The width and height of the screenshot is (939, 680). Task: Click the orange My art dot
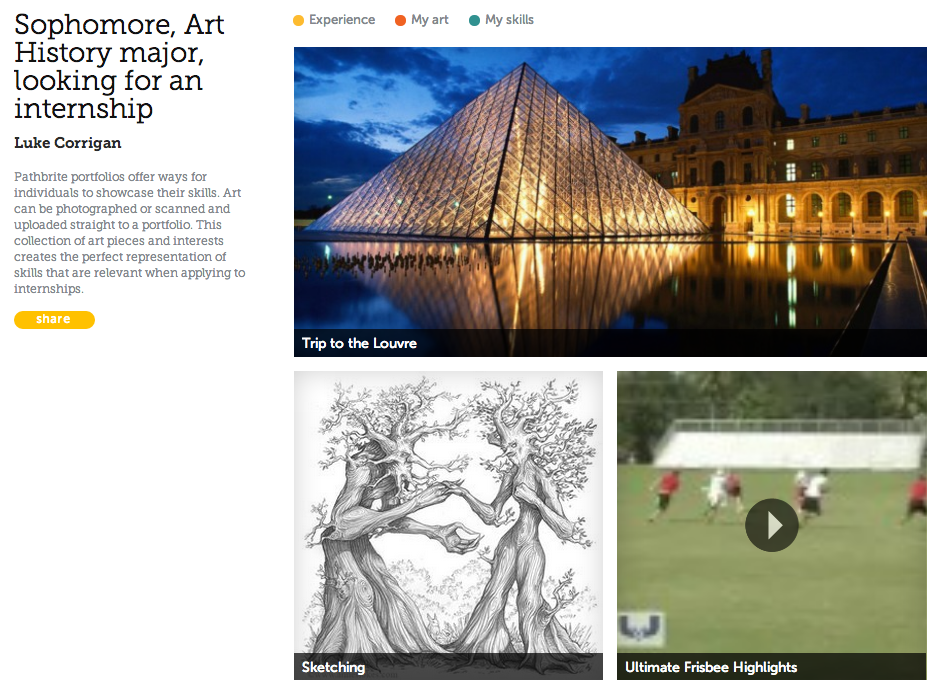tap(401, 20)
